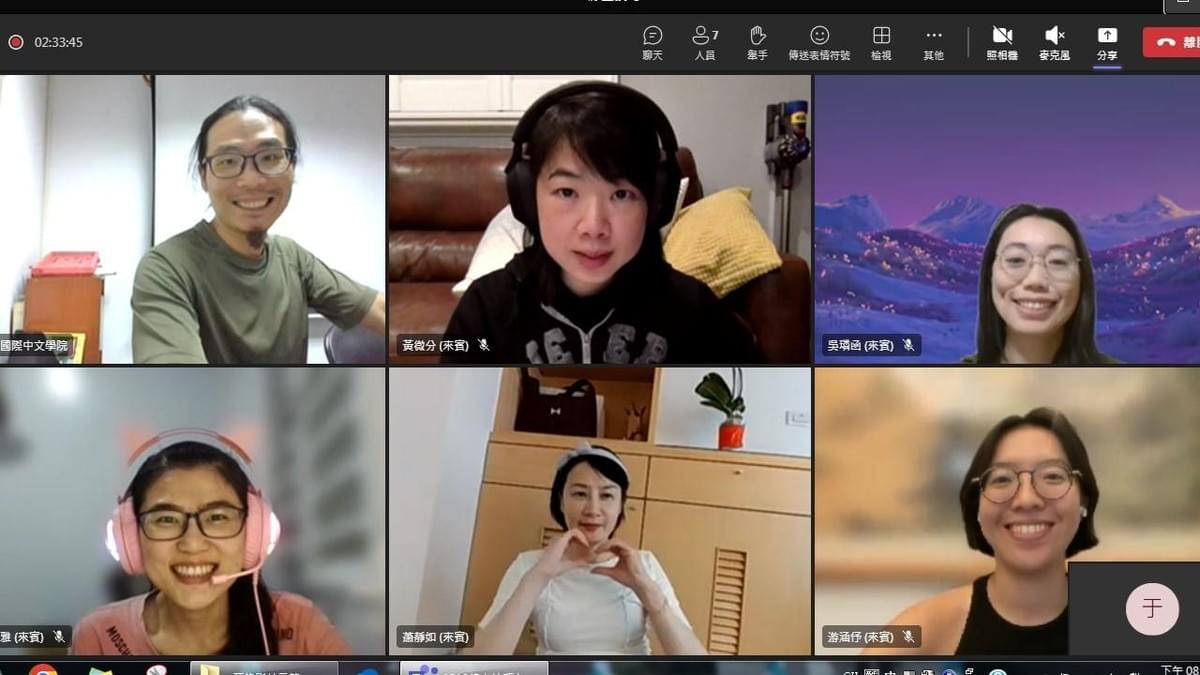Show the participants (人員) list
Viewport: 1200px width, 675px height.
(x=705, y=43)
